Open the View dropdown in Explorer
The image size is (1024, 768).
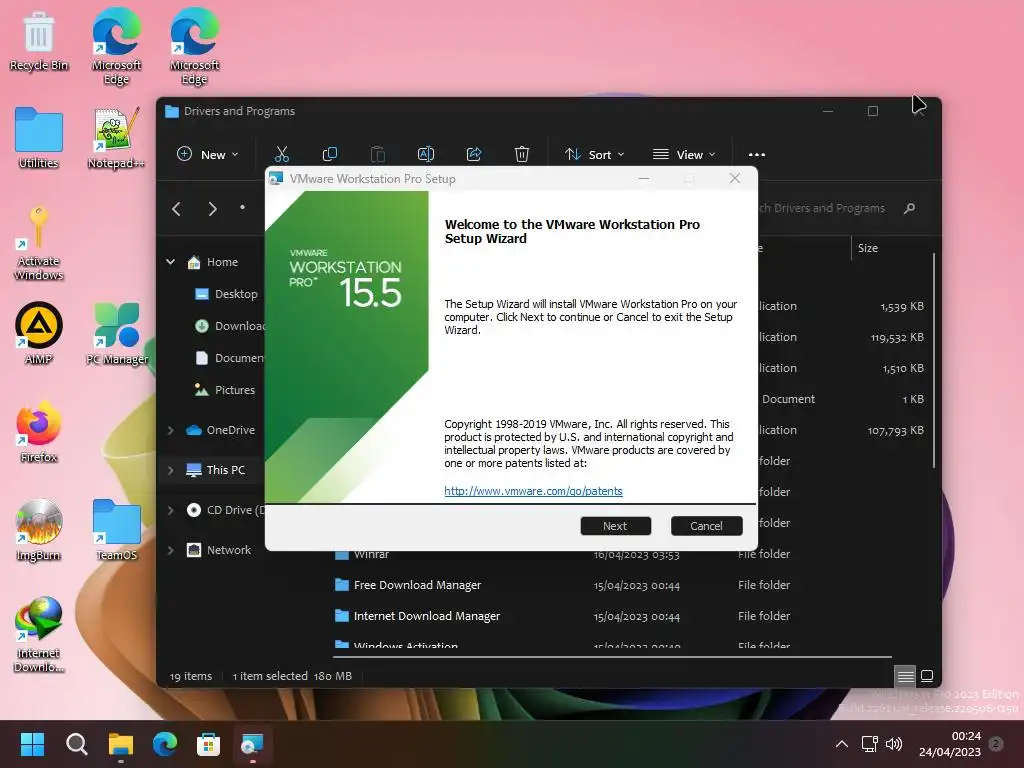(x=684, y=155)
